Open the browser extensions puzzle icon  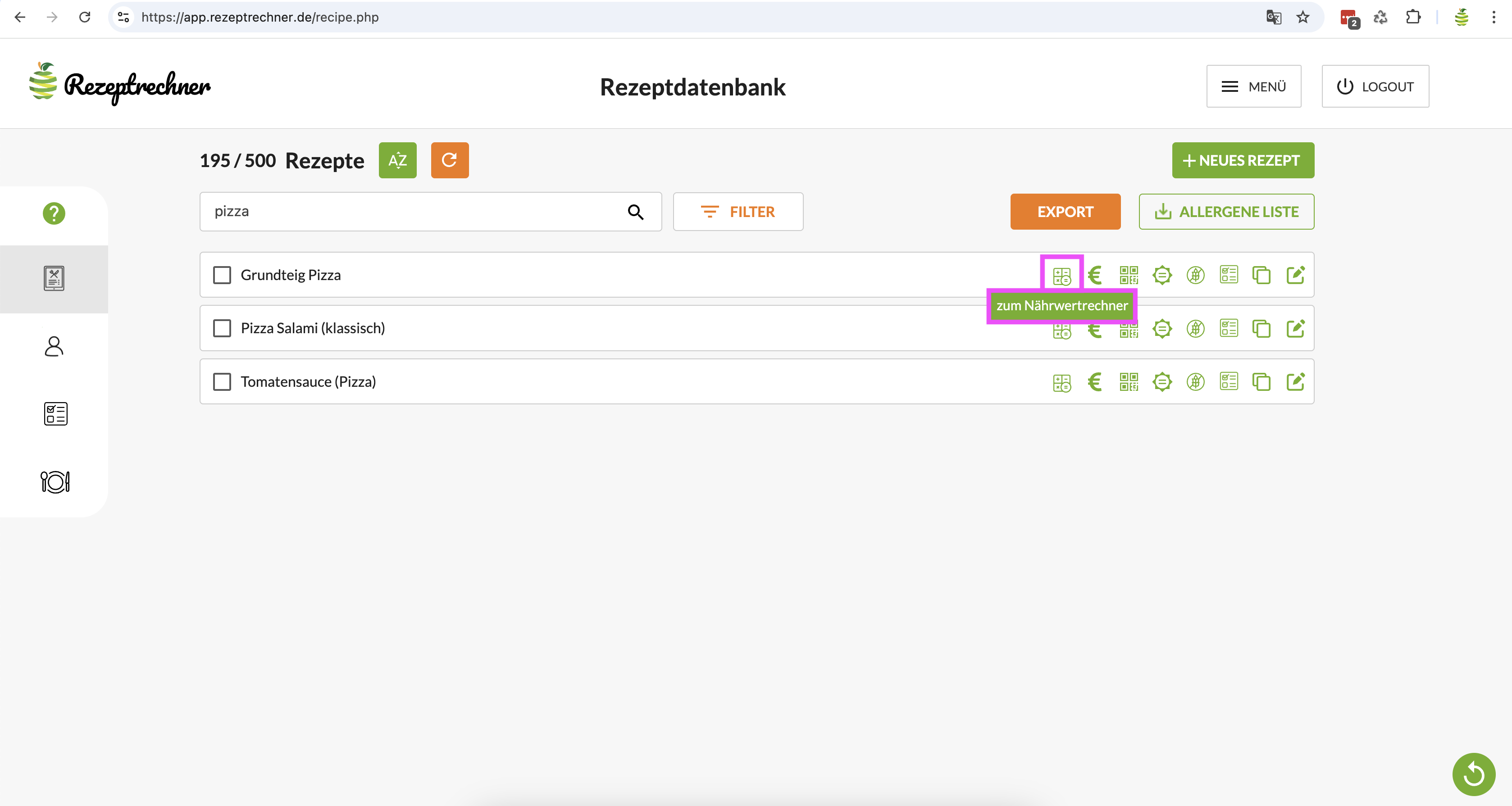(1413, 17)
